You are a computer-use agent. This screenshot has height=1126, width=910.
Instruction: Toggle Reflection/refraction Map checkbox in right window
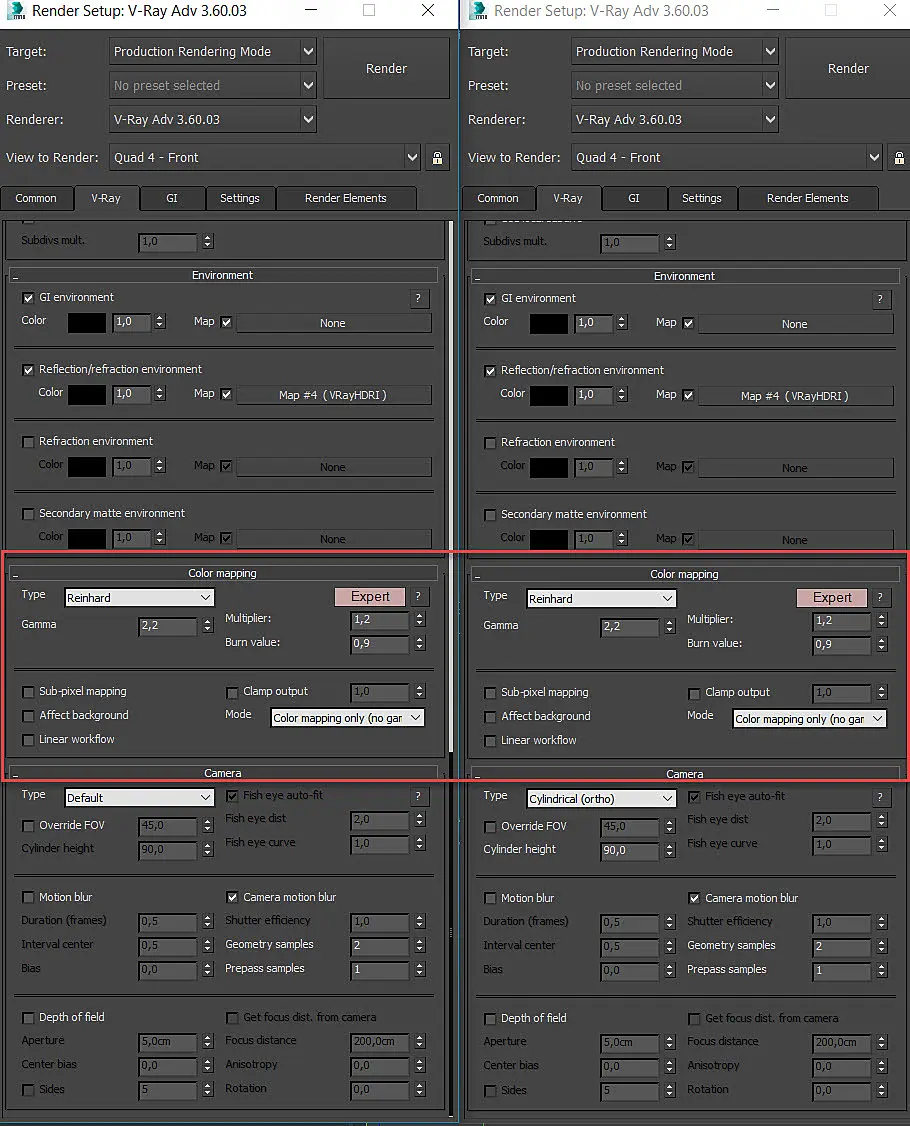click(688, 396)
